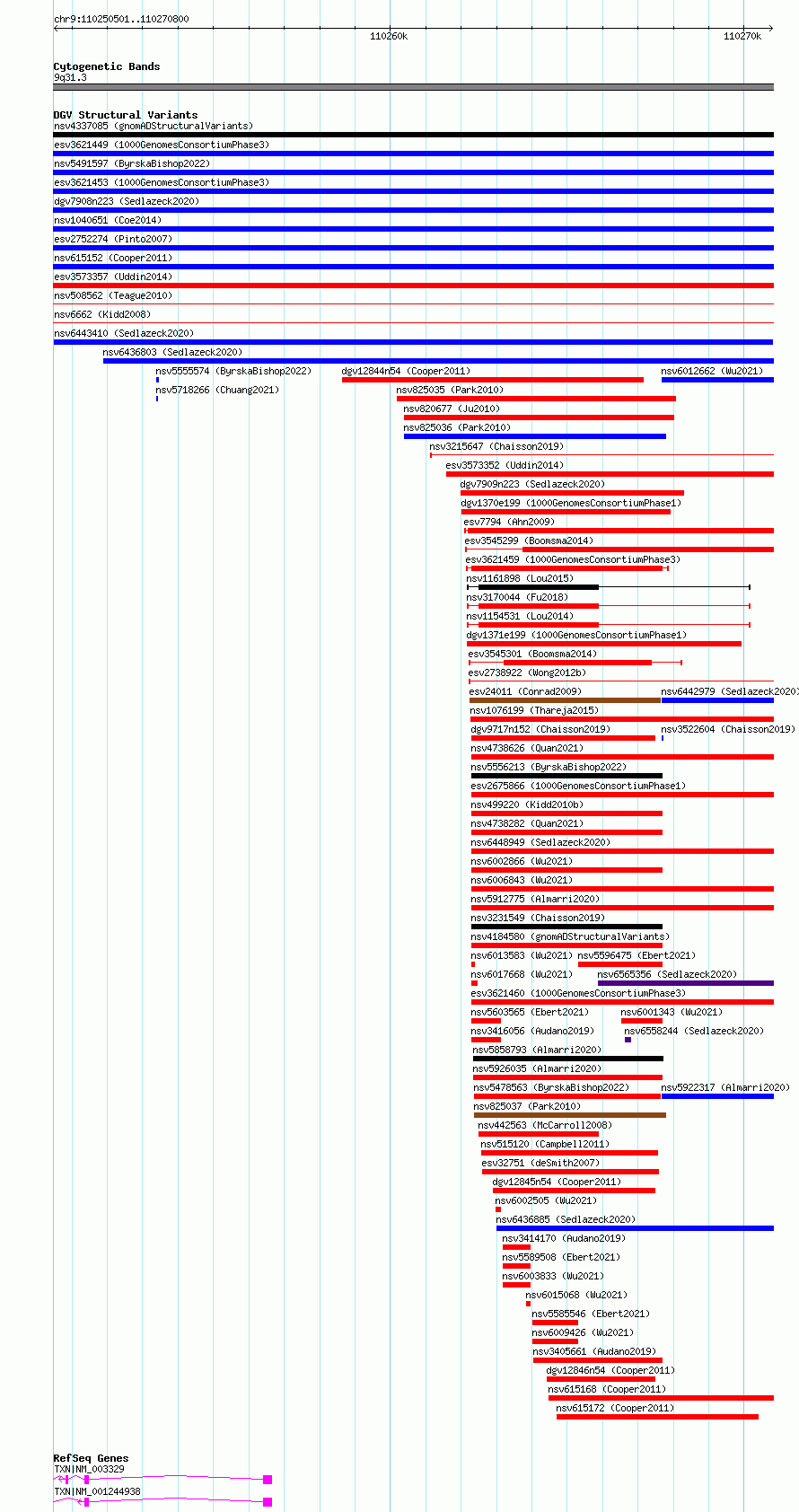Click nsv1161898 Lou2015 label
799x1512 pixels.
[520, 578]
